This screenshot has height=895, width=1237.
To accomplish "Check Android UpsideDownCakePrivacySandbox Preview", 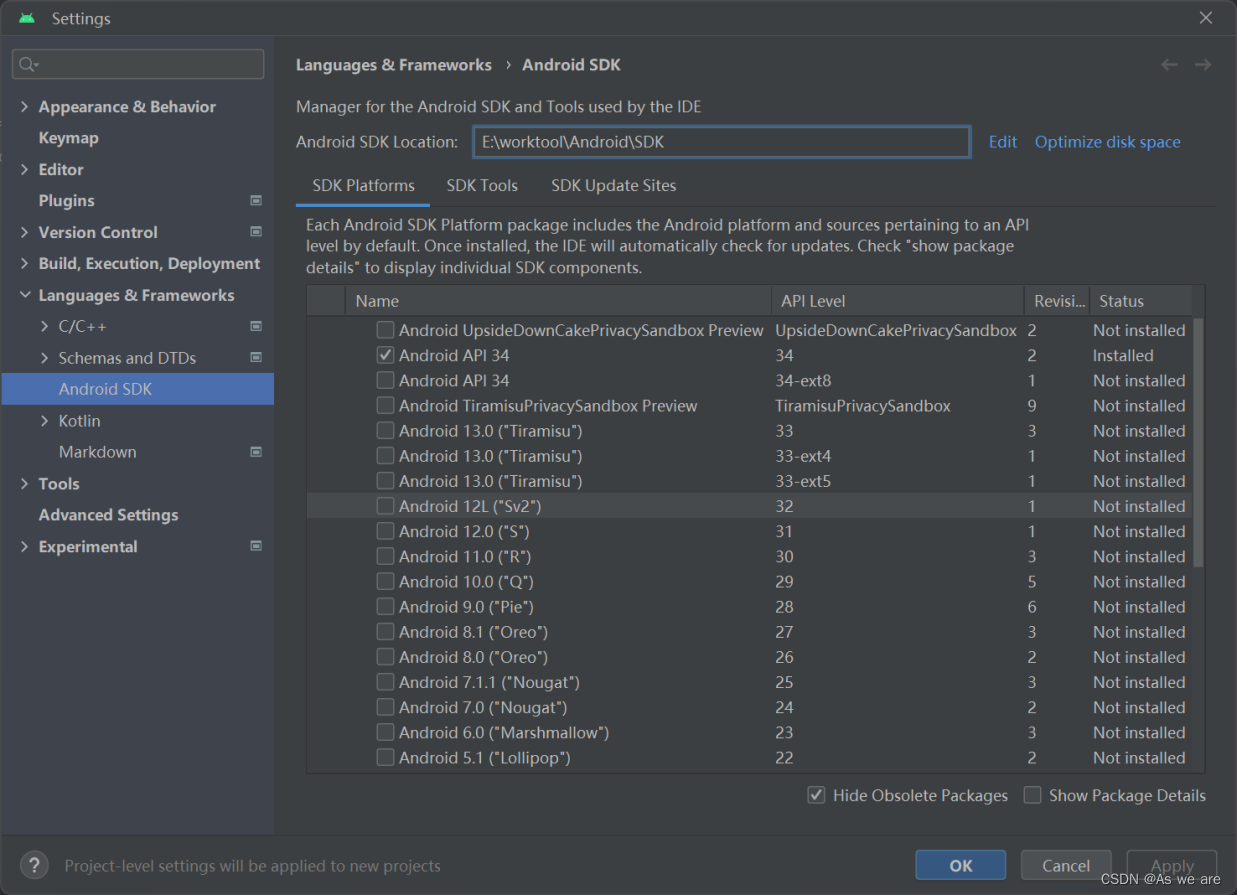I will (385, 330).
